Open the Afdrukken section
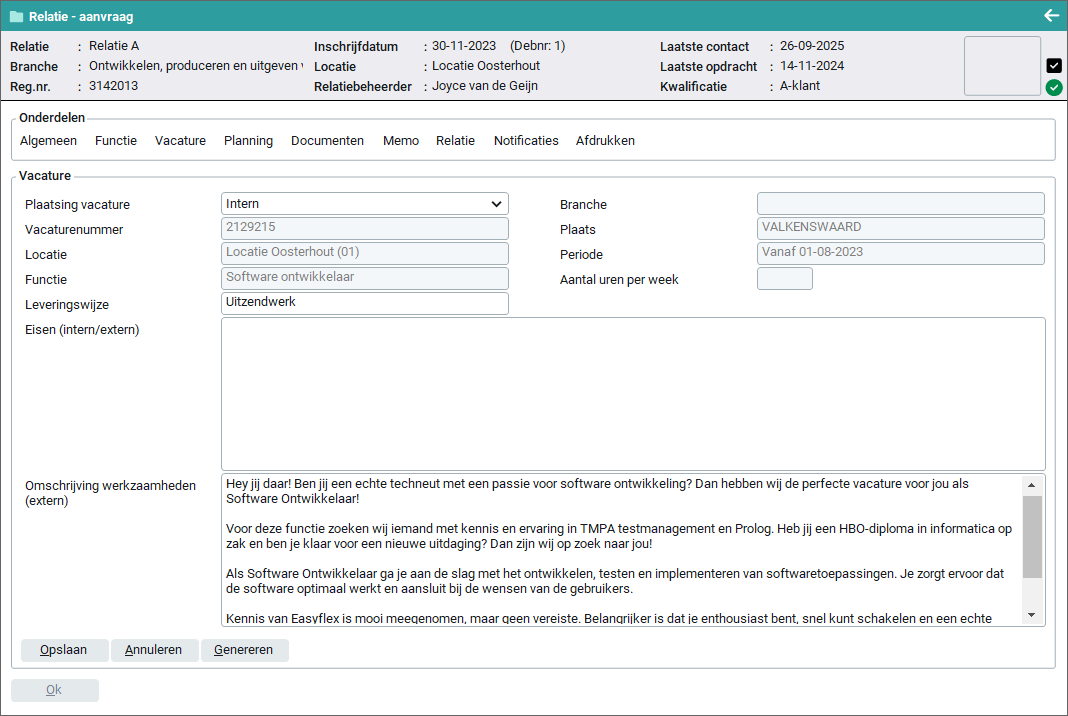1068x716 pixels. 605,141
